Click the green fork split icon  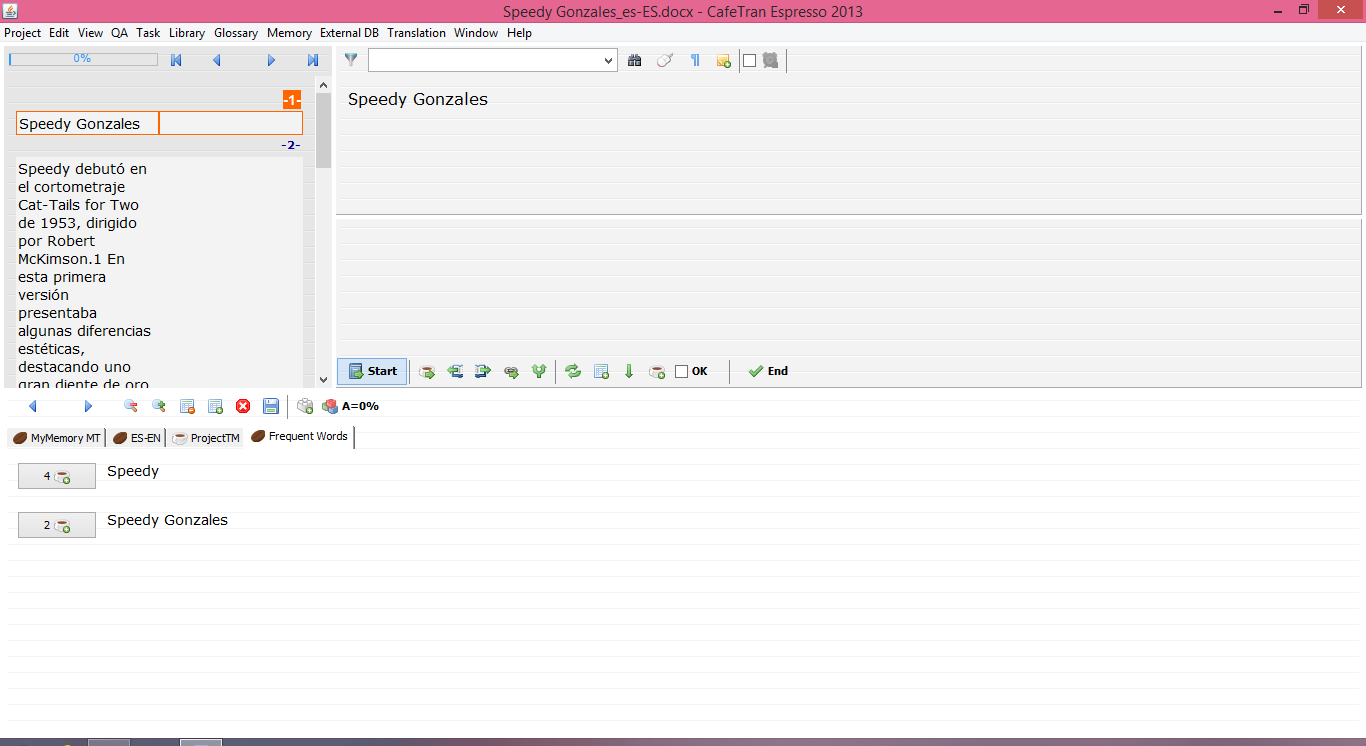(x=539, y=371)
